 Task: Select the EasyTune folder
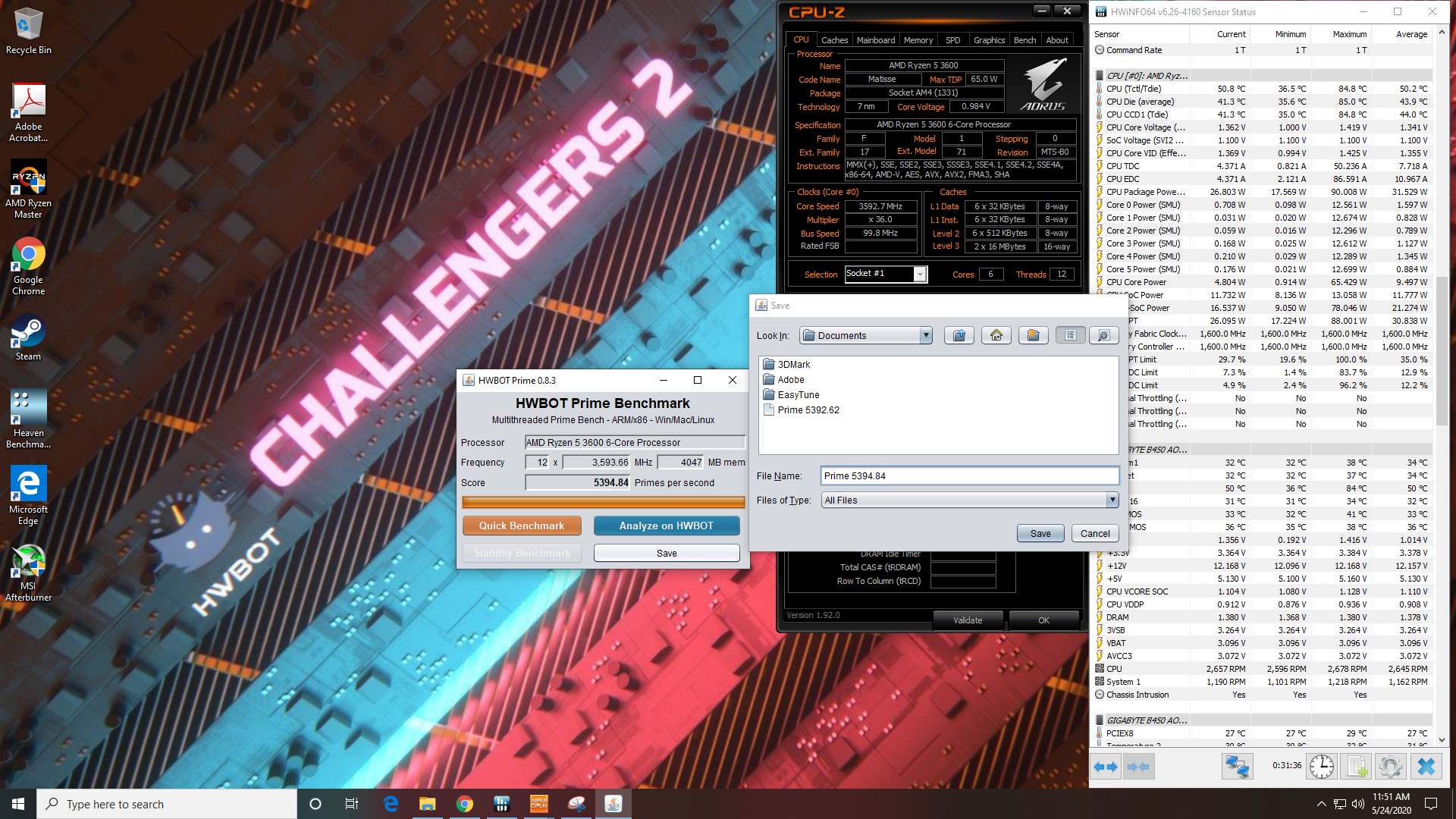tap(791, 394)
